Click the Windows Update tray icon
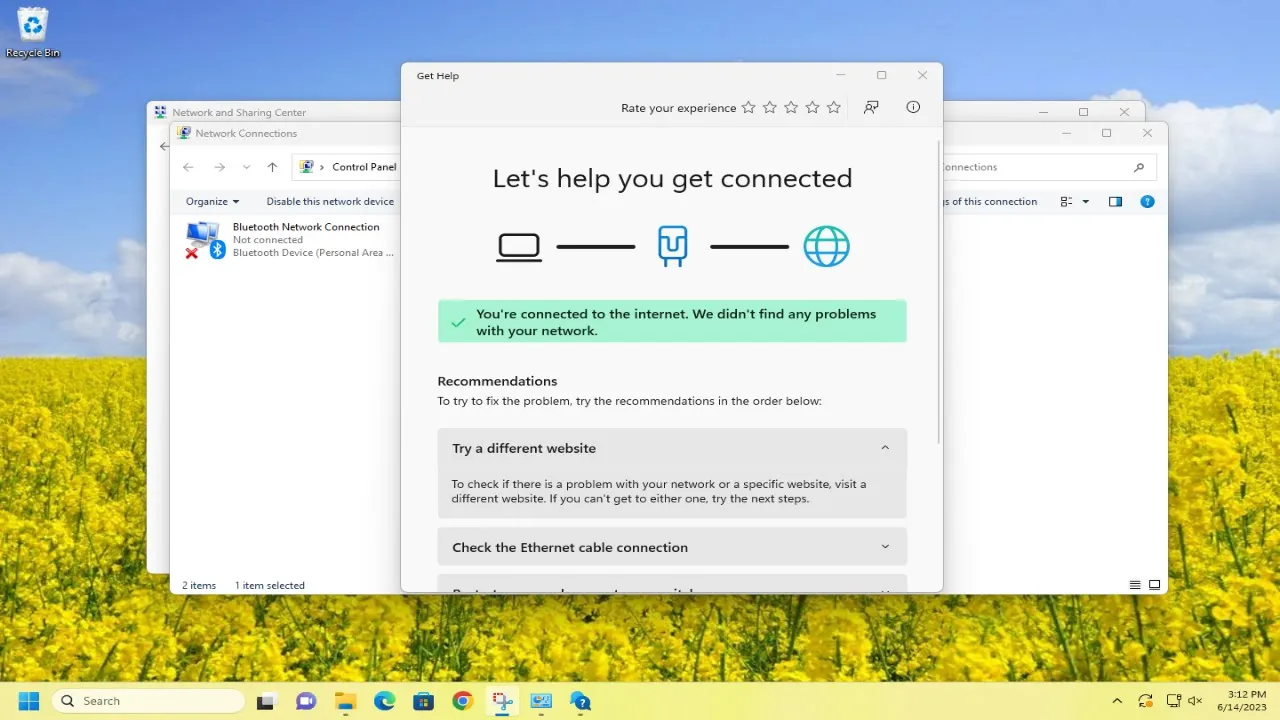 pyautogui.click(x=1146, y=701)
